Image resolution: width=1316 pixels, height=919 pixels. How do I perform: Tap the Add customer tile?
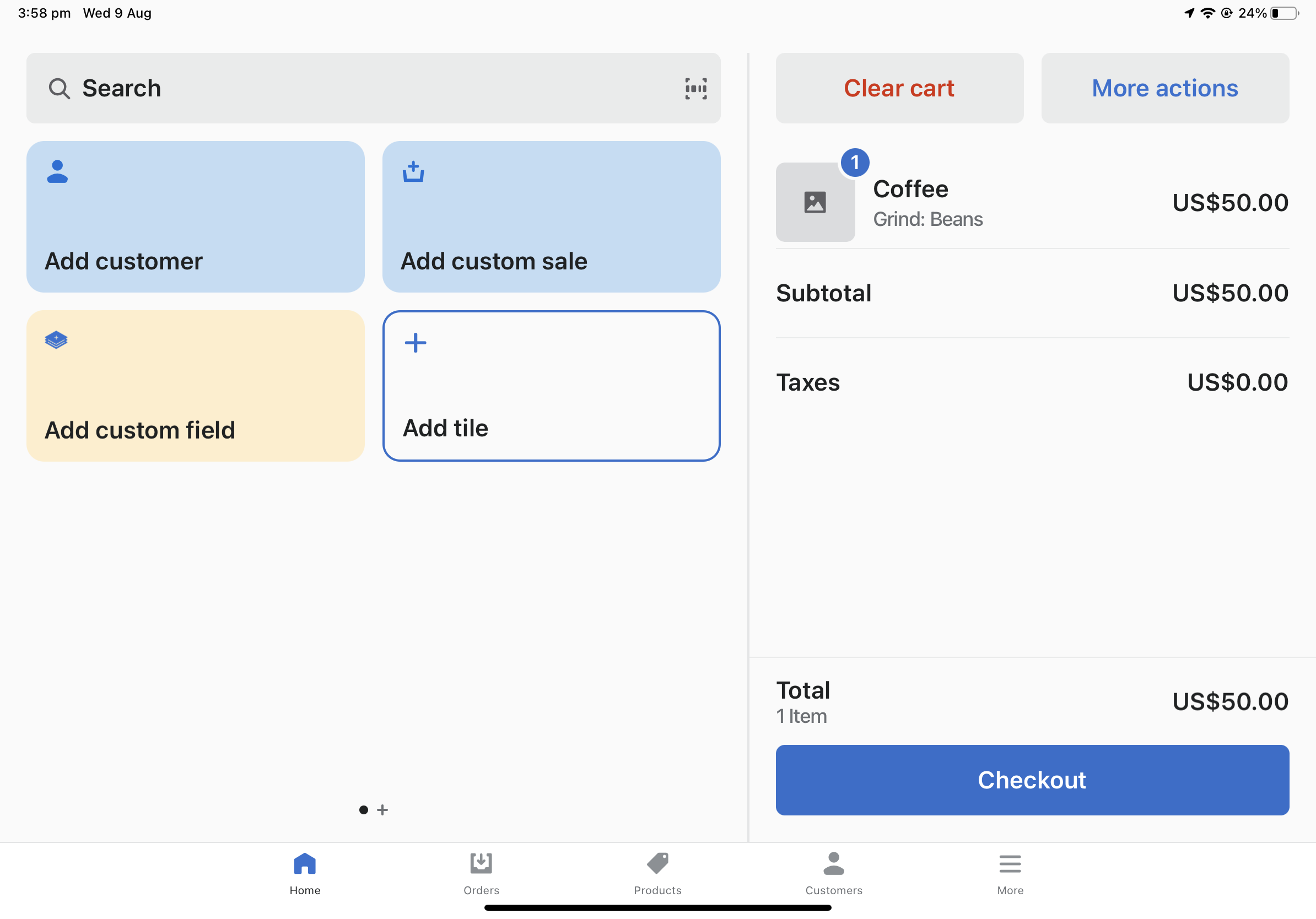[x=195, y=217]
